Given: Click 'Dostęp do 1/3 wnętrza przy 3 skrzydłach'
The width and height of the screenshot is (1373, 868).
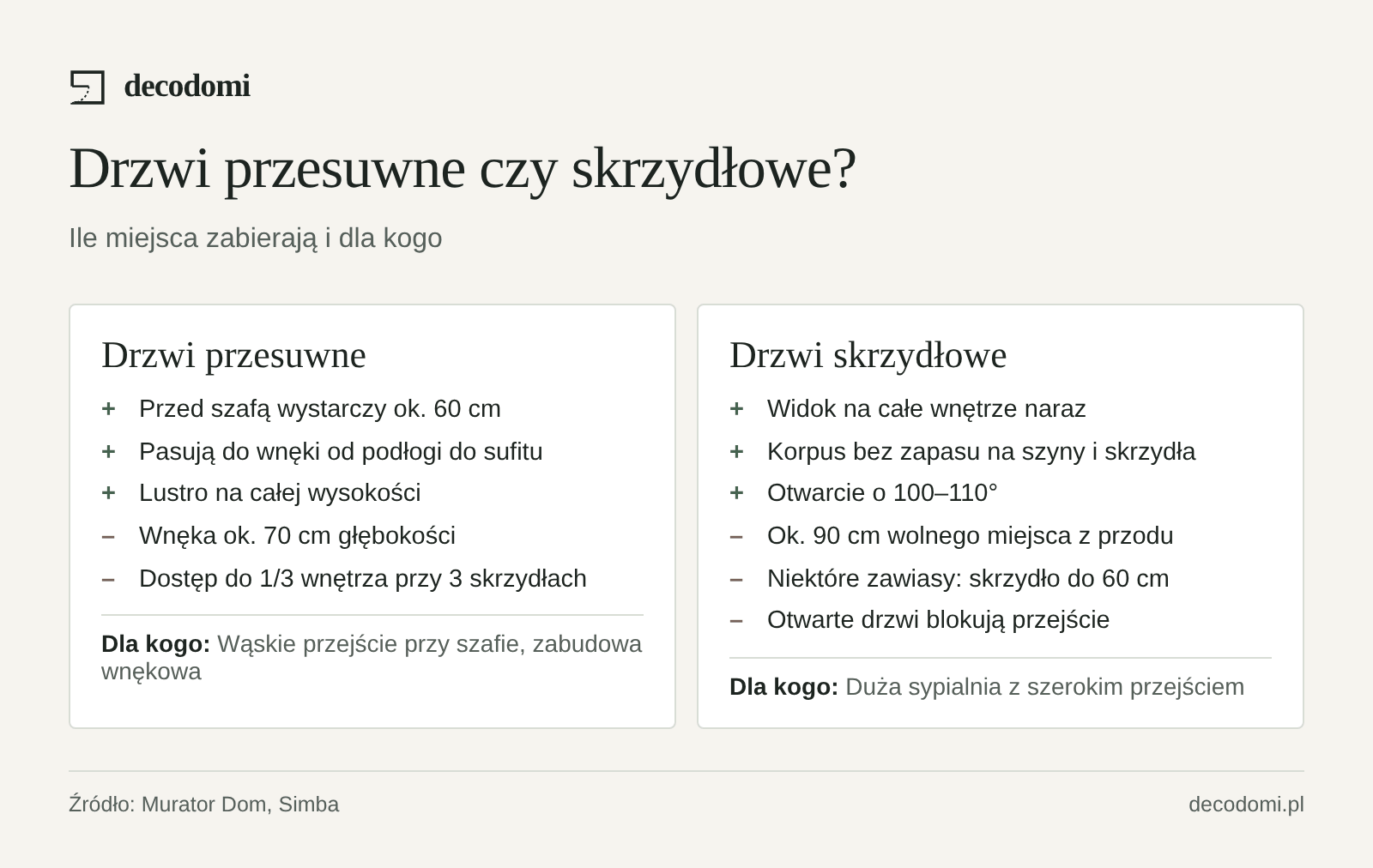Looking at the screenshot, I should (x=363, y=578).
